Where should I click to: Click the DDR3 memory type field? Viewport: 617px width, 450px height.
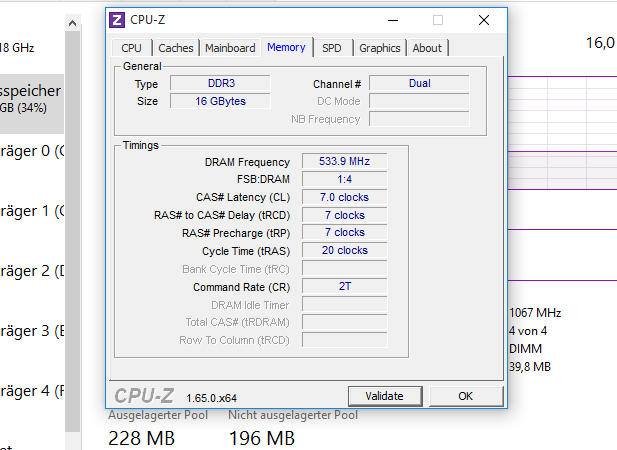point(220,83)
